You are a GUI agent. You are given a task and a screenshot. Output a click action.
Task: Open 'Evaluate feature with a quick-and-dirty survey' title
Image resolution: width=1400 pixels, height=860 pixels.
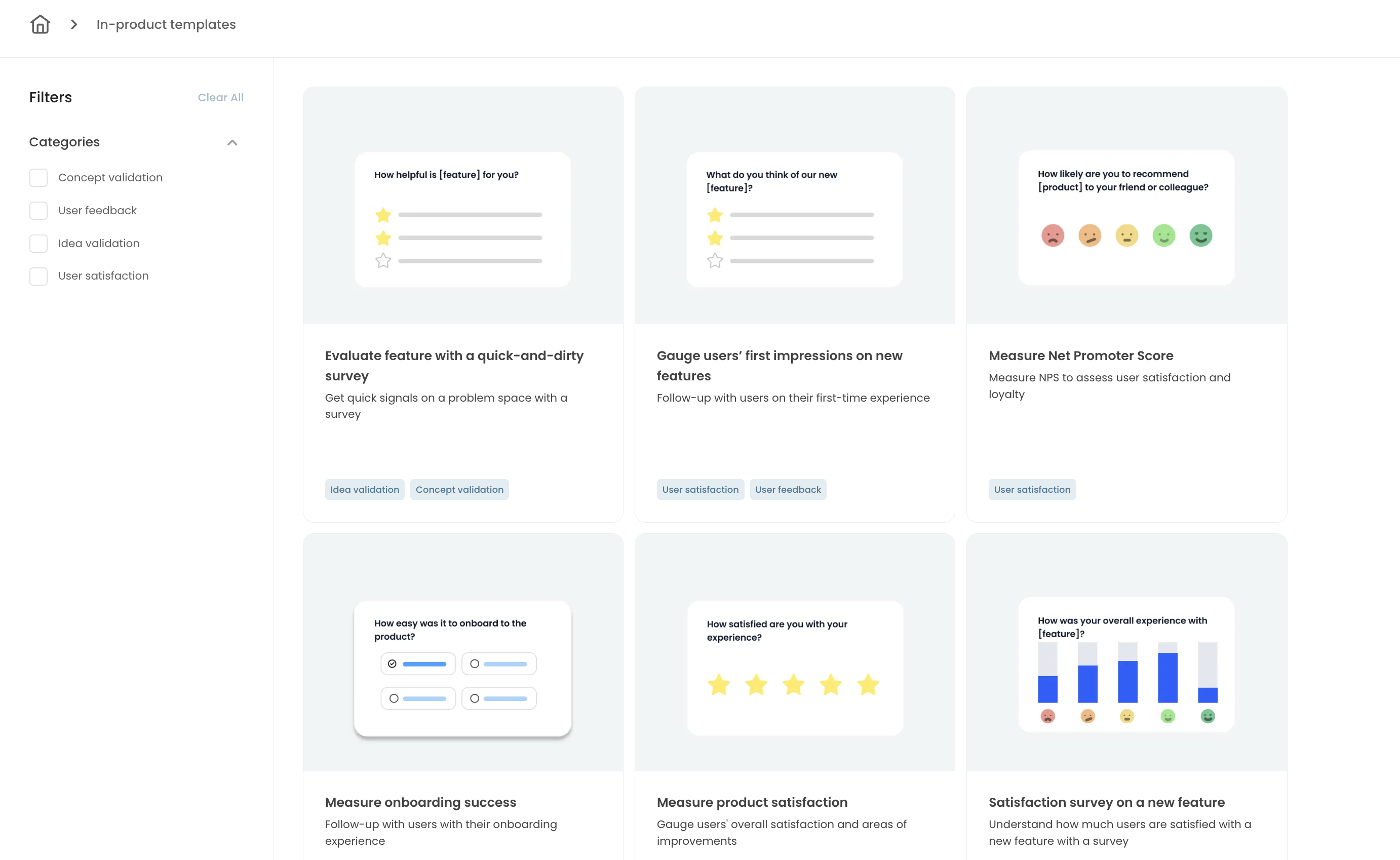tap(454, 366)
